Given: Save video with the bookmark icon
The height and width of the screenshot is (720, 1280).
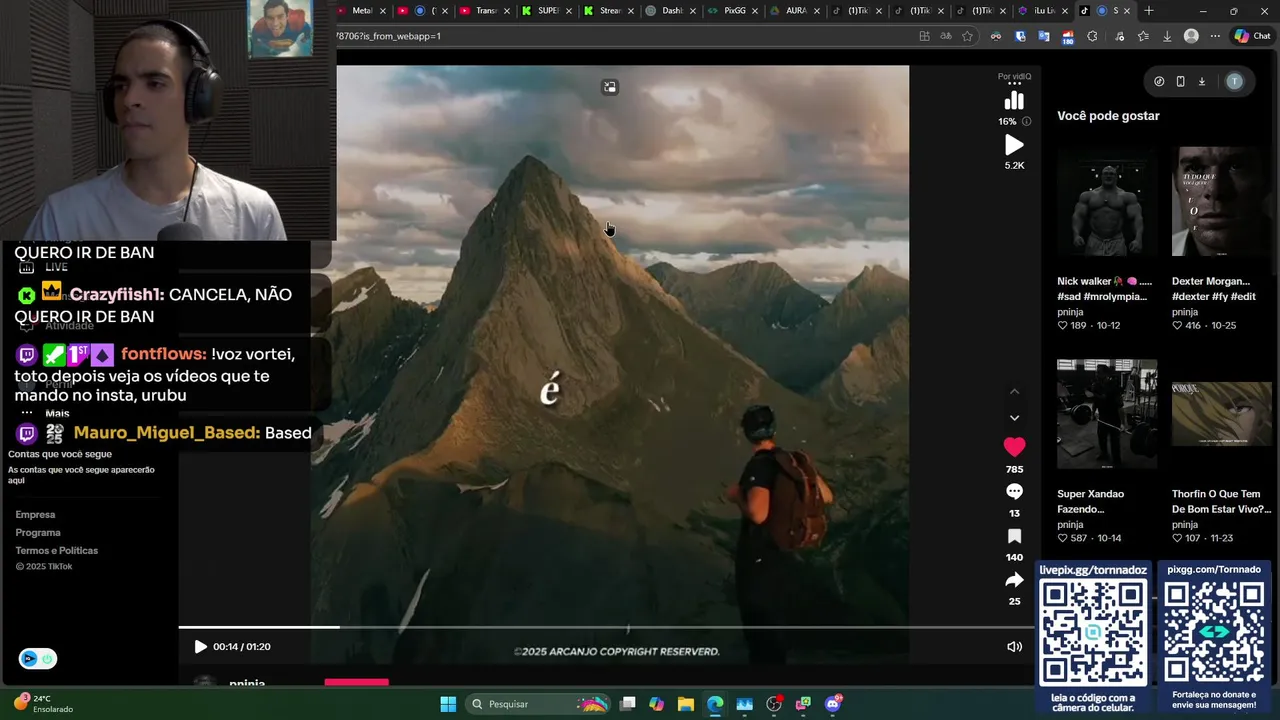Looking at the screenshot, I should tap(1014, 536).
